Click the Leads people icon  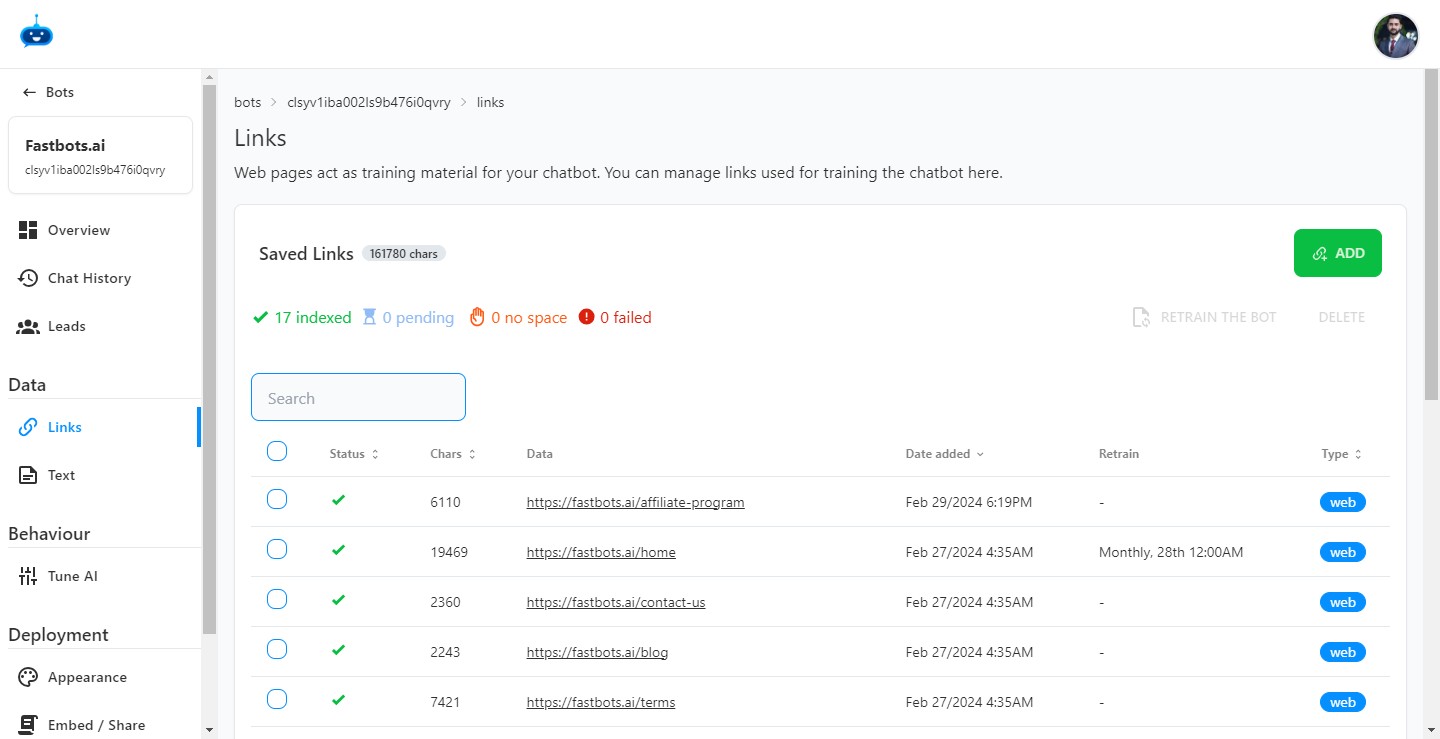point(28,326)
